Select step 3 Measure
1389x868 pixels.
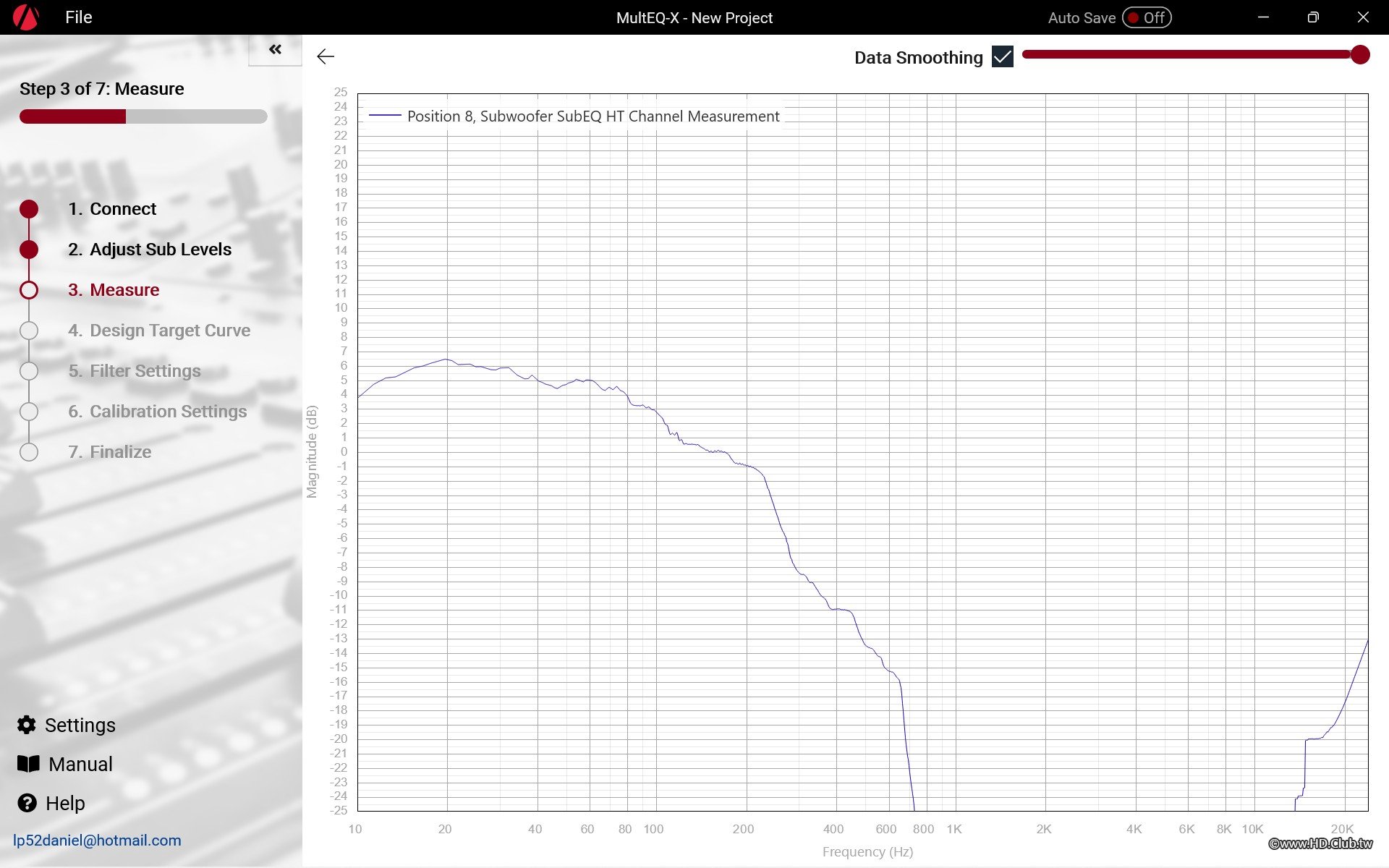pyautogui.click(x=114, y=290)
